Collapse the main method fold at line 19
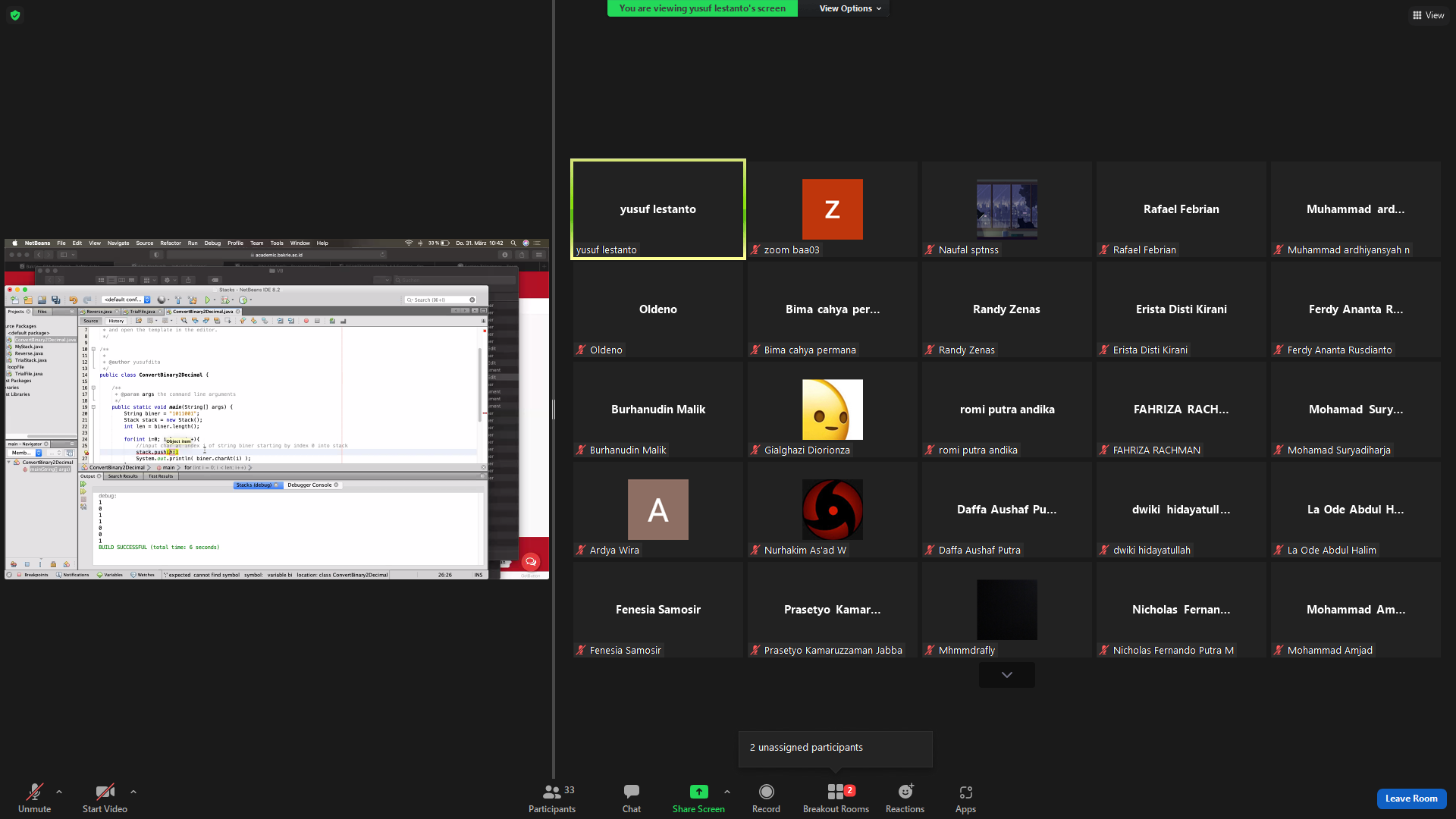The height and width of the screenshot is (819, 1456). (93, 407)
